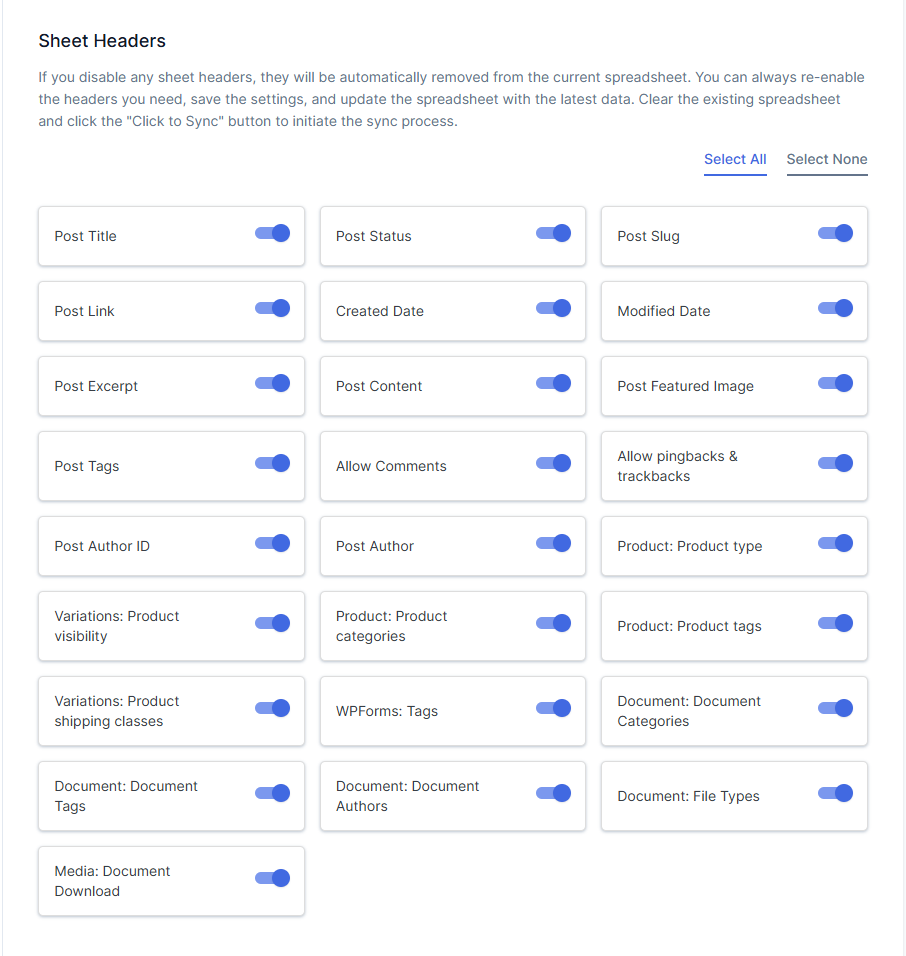Toggle Allow pingbacks & trackbacks switch
Screen dimensions: 906x956
(x=835, y=463)
